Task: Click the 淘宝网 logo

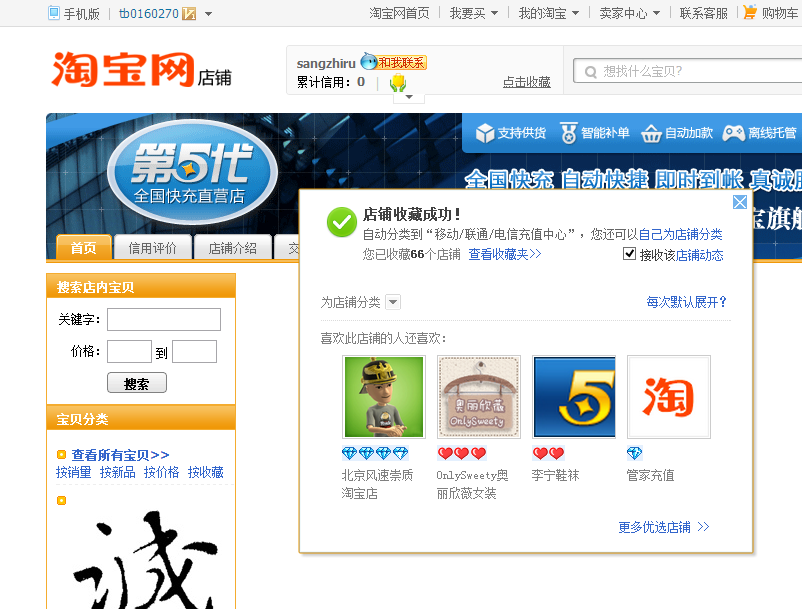Action: pos(123,69)
